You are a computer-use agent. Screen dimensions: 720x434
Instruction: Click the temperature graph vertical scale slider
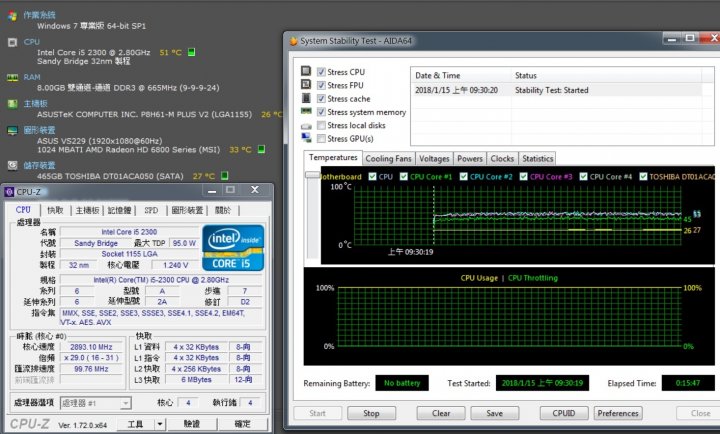[x=312, y=175]
